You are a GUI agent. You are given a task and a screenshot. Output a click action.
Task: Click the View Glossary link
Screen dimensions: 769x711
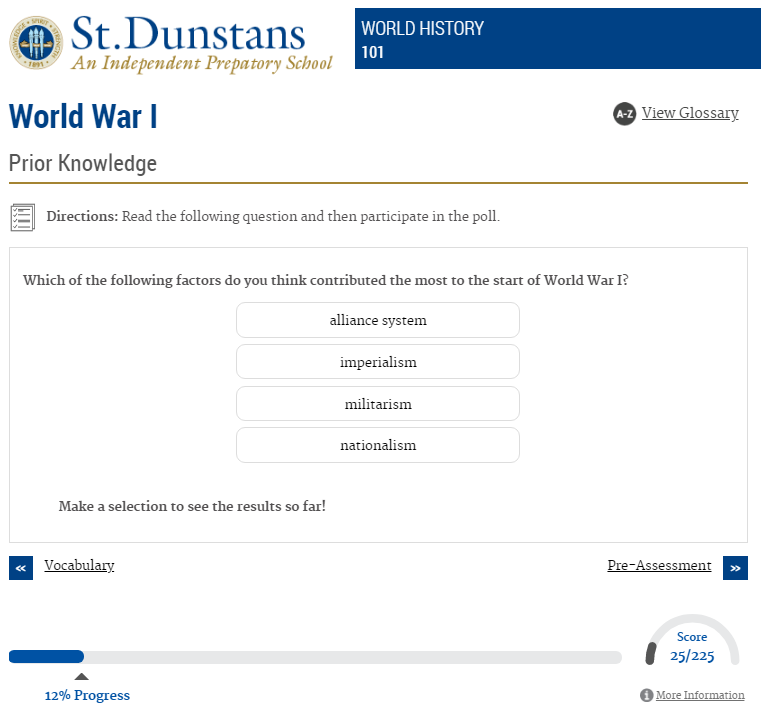click(690, 113)
